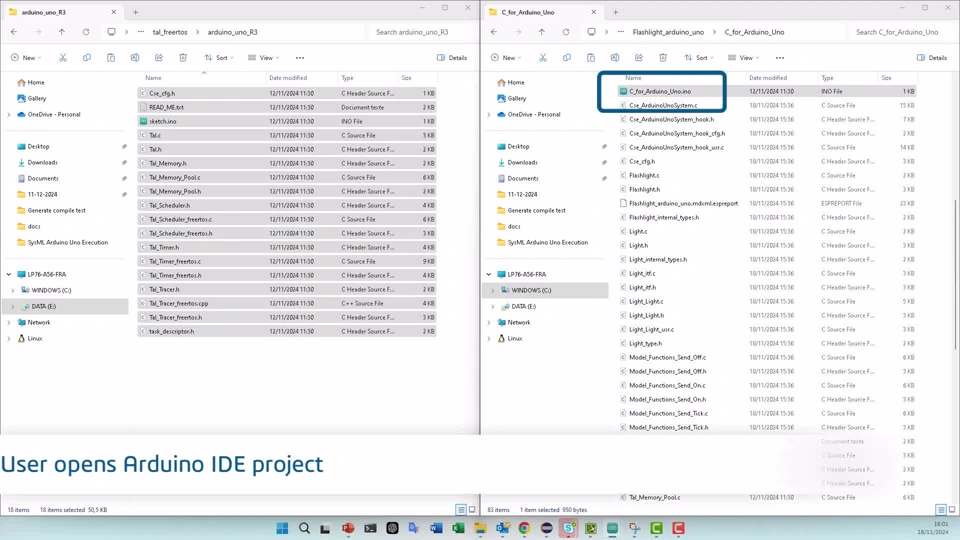Click Cut icon in right Explorer window
This screenshot has height=540, width=960.
[x=542, y=58]
